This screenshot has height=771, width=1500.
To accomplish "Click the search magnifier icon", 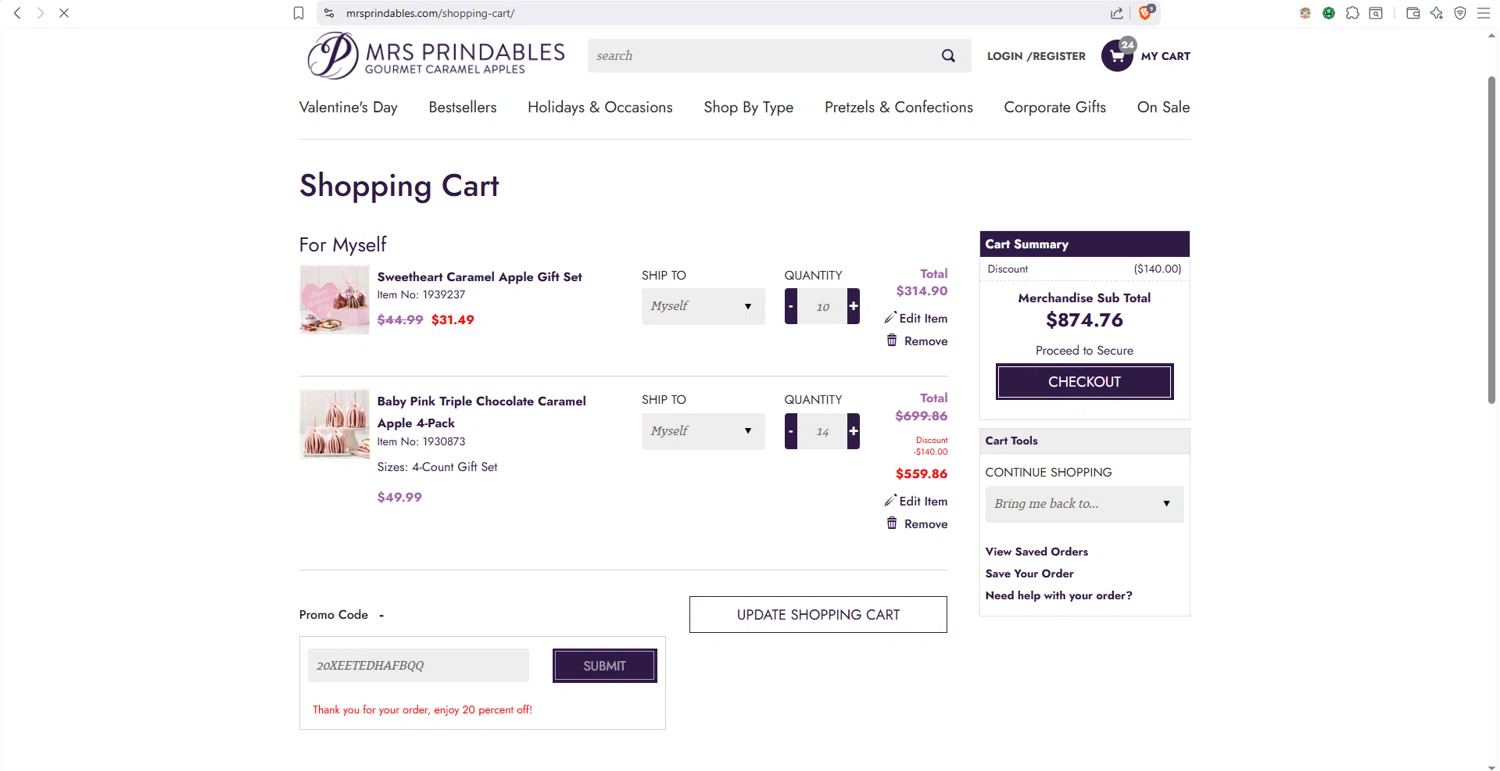I will point(948,56).
